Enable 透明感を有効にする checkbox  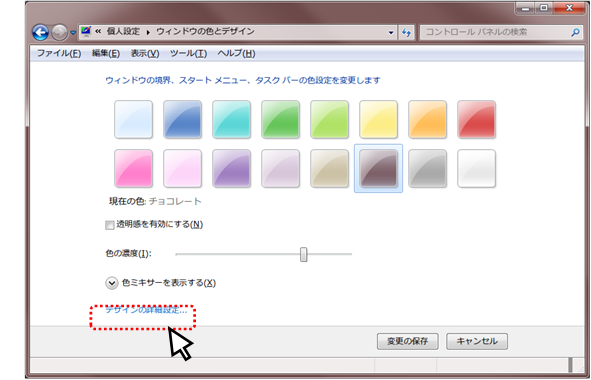point(110,225)
